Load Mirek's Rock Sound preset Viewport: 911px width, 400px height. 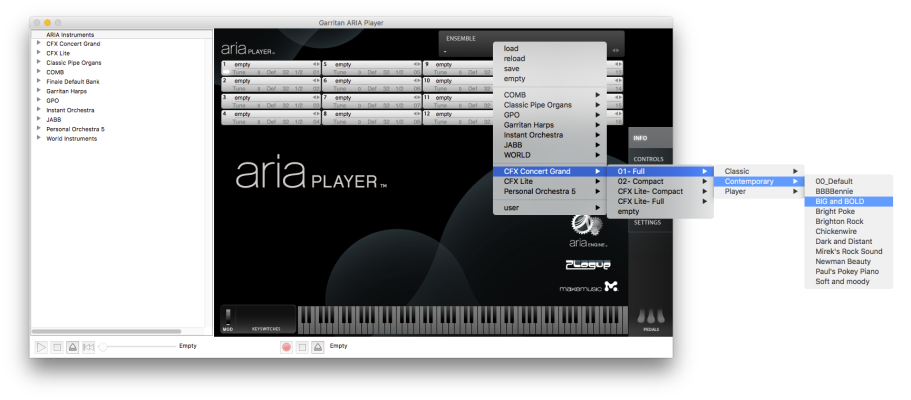[x=849, y=252]
